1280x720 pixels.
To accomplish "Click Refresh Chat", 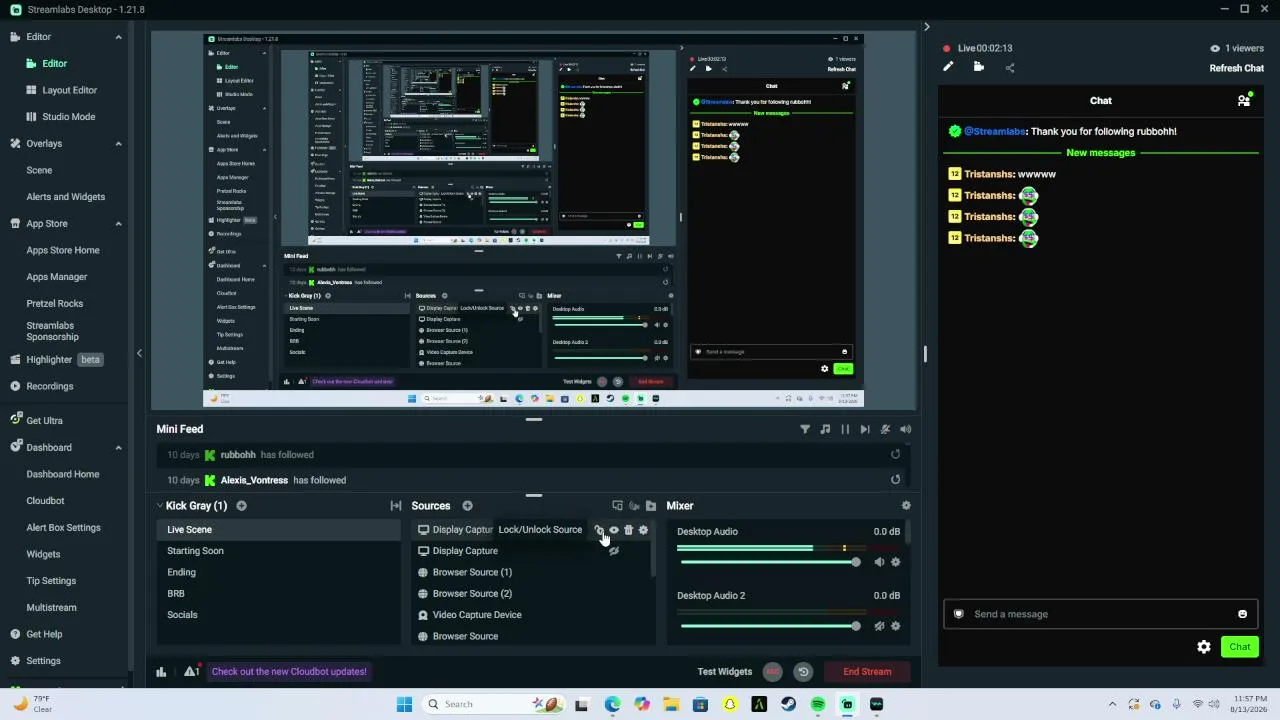I will (1237, 68).
